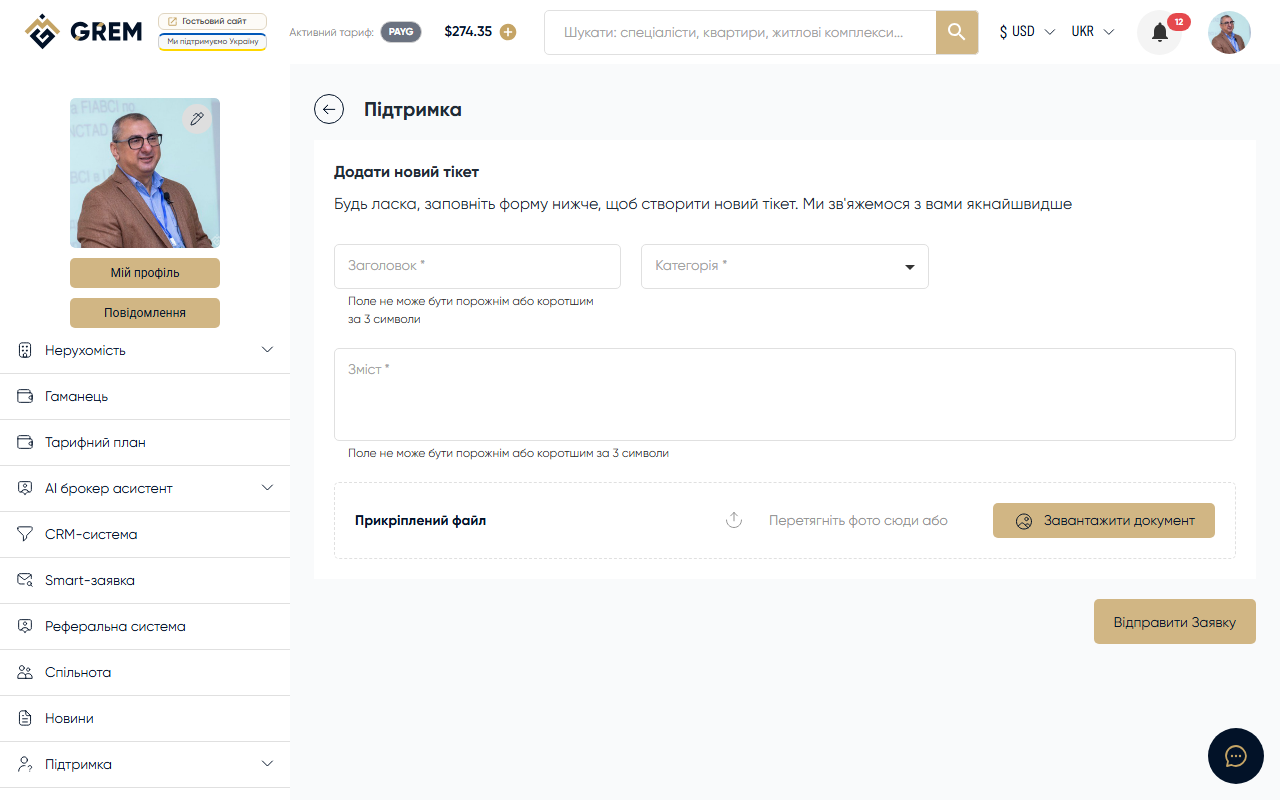Open the notifications bell
This screenshot has height=800, width=1280.
[x=1159, y=33]
